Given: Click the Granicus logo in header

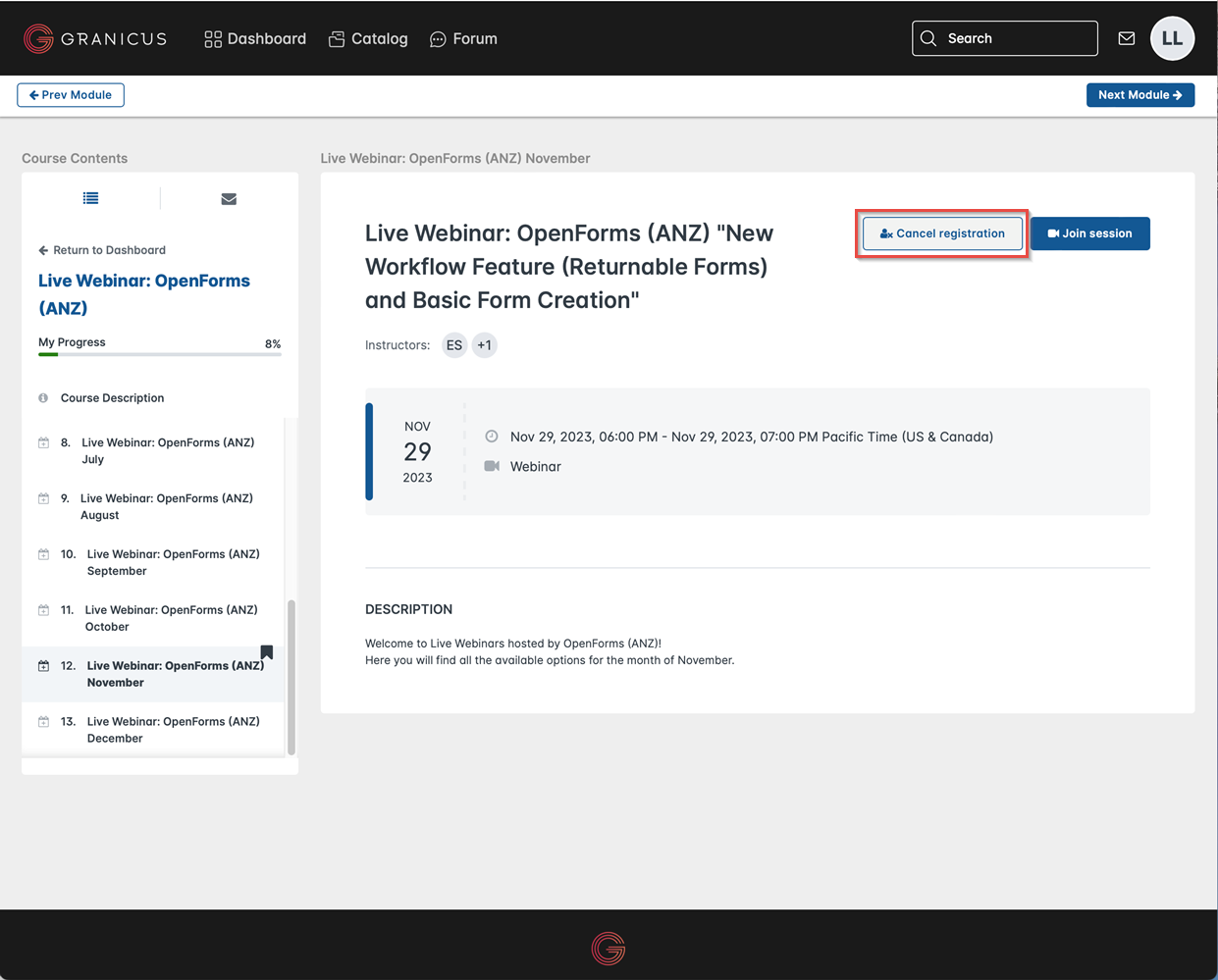Looking at the screenshot, I should click(95, 39).
